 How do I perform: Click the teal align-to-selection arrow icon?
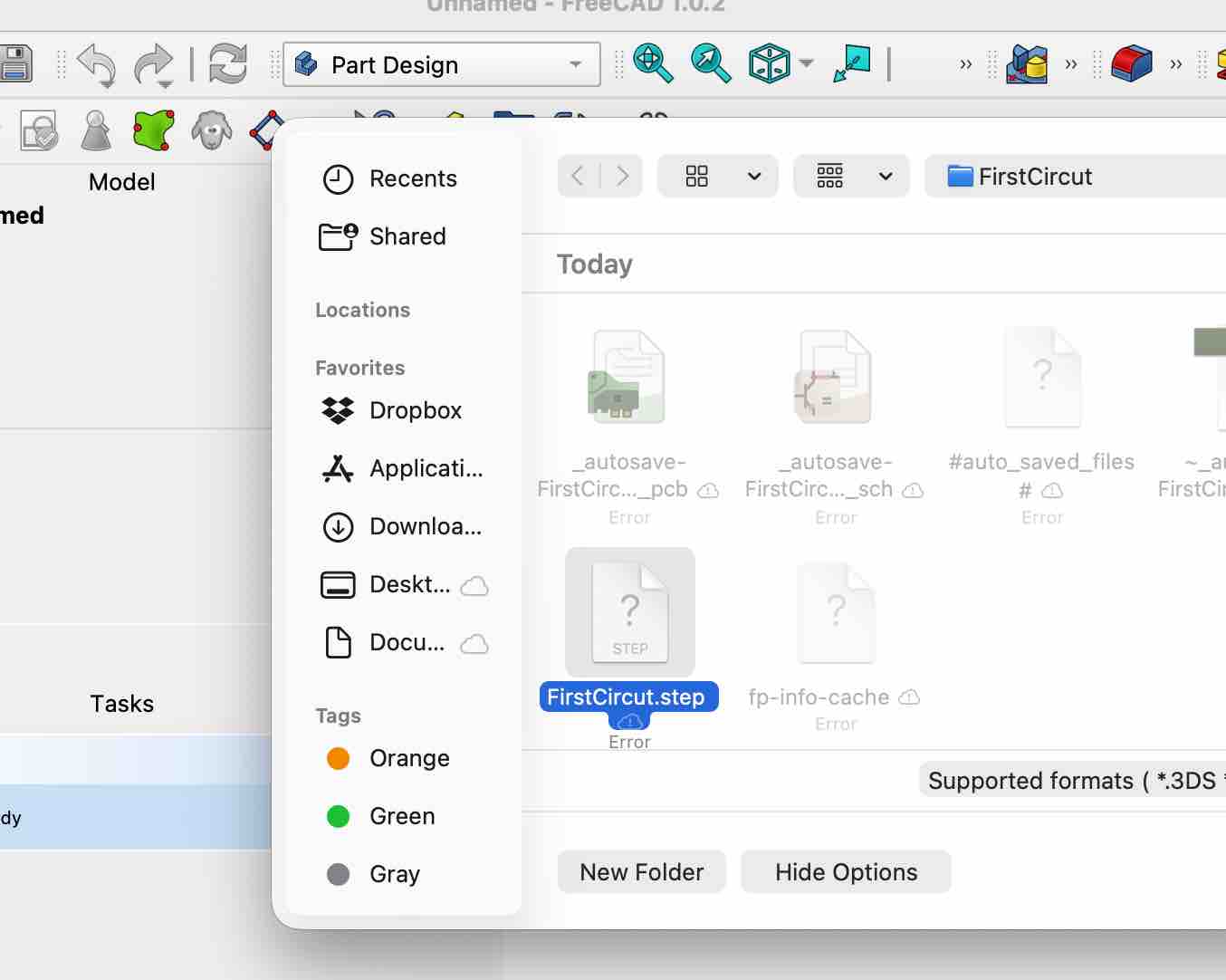point(851,63)
